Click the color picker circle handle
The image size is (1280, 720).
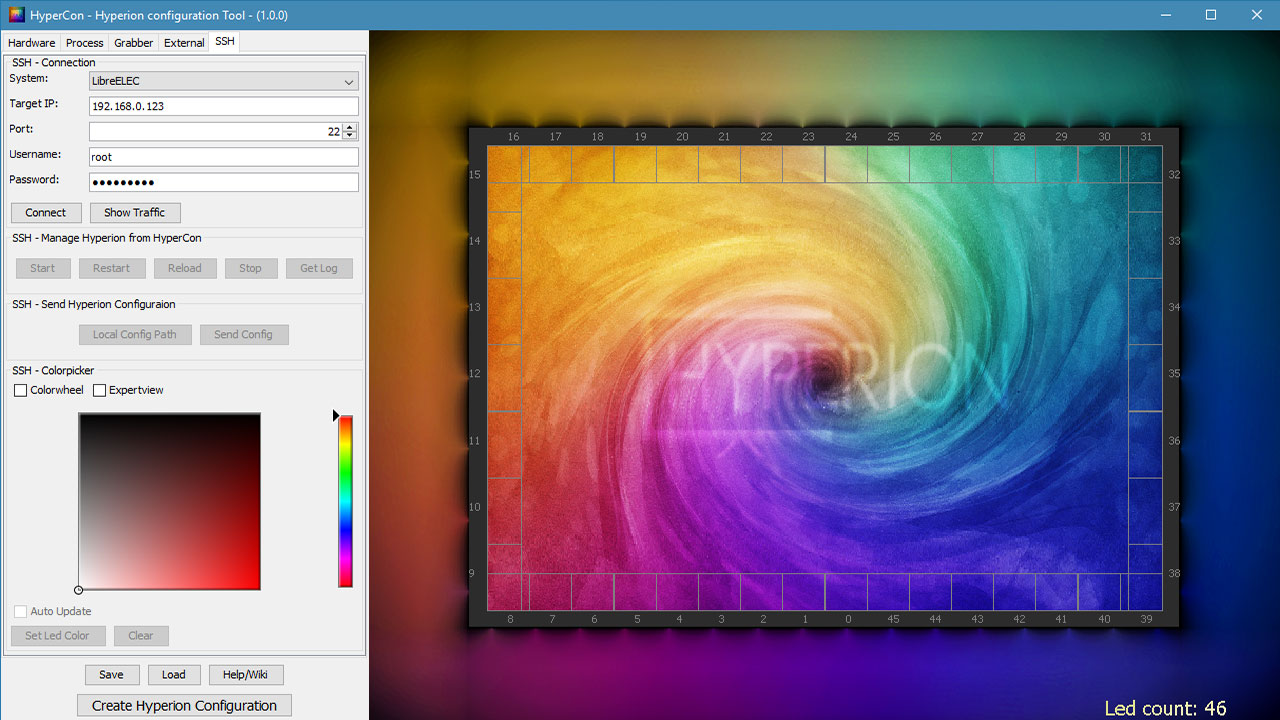(x=79, y=590)
